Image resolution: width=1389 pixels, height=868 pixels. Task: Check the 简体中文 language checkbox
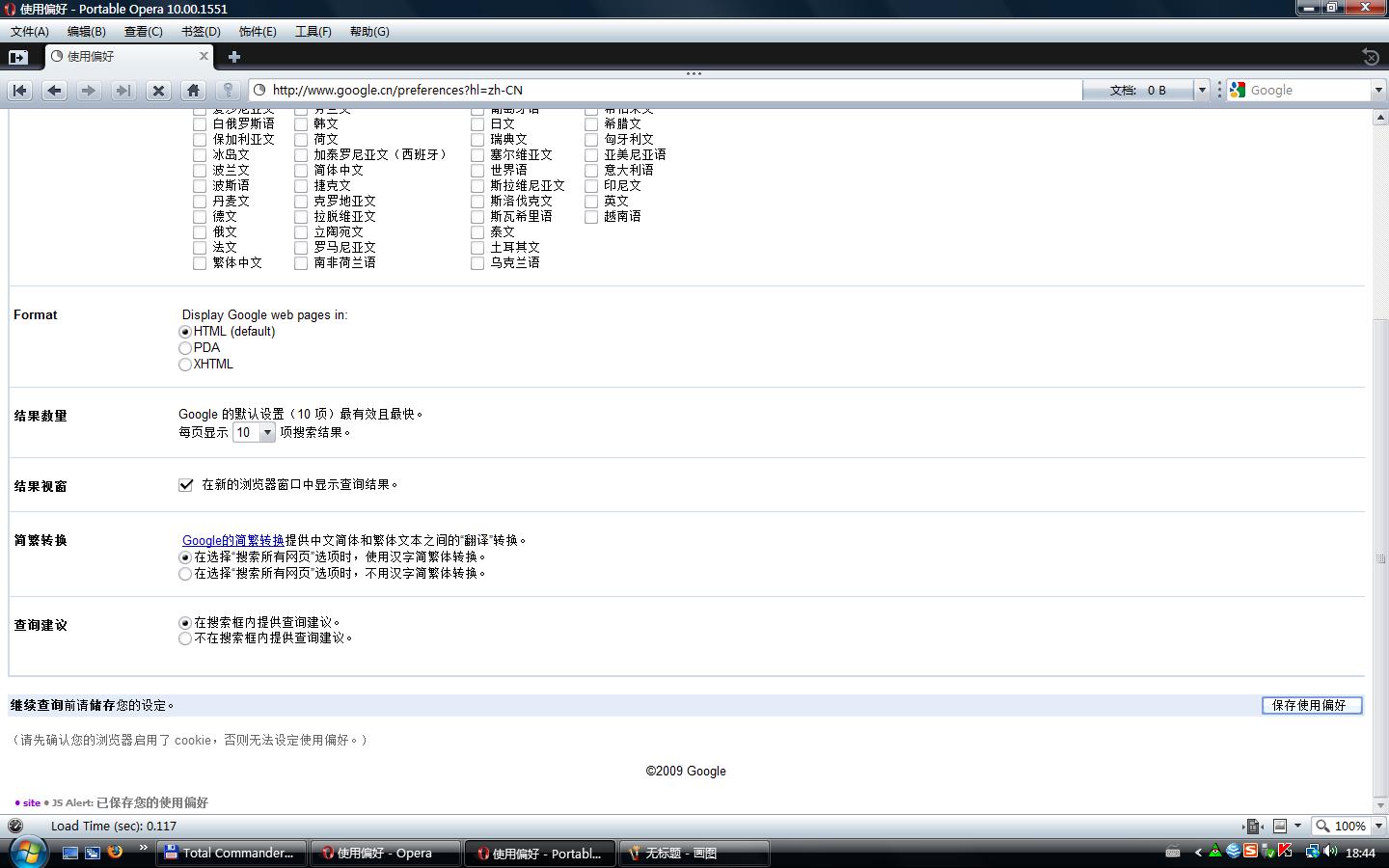click(301, 170)
